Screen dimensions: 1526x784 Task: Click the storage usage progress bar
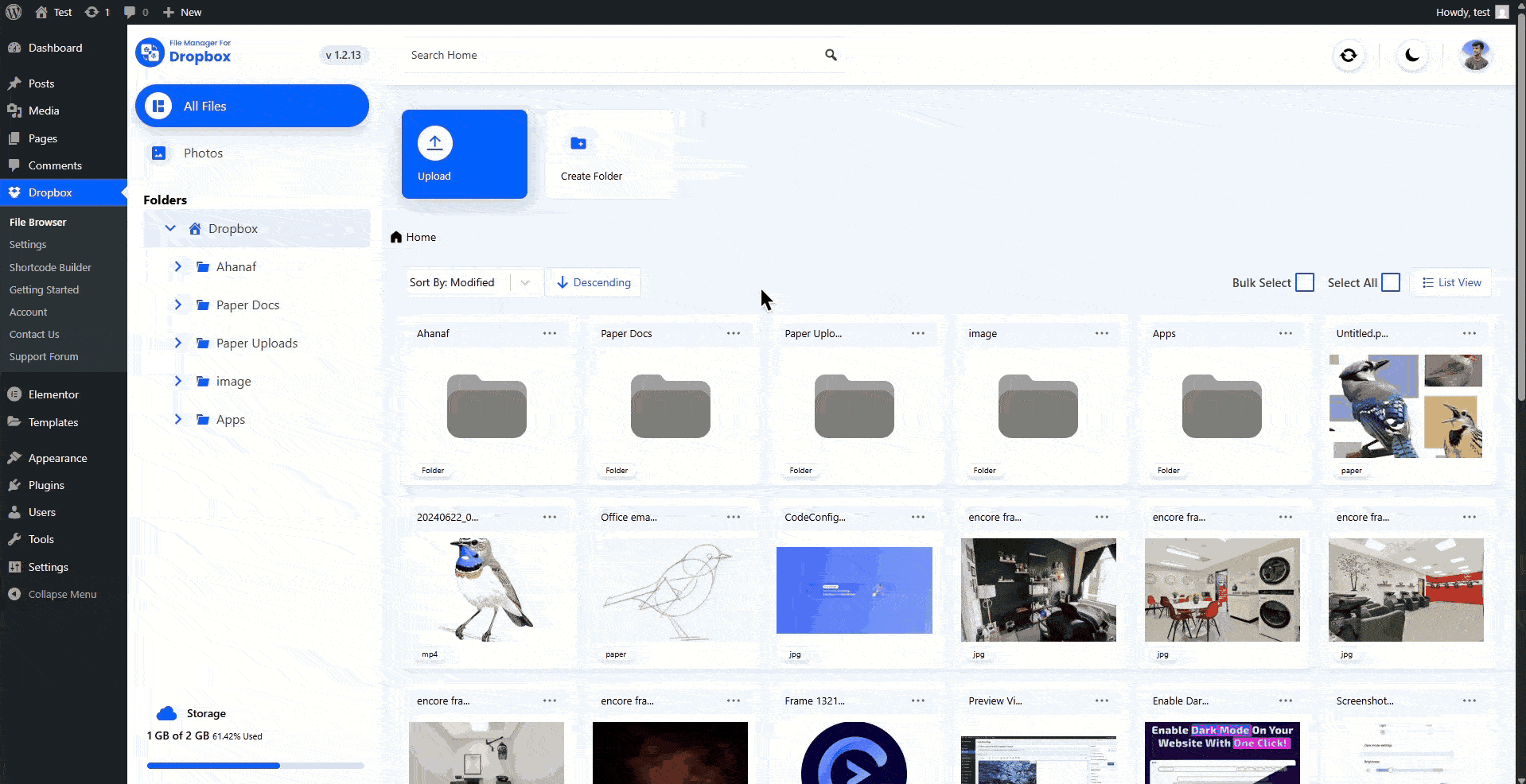(255, 766)
